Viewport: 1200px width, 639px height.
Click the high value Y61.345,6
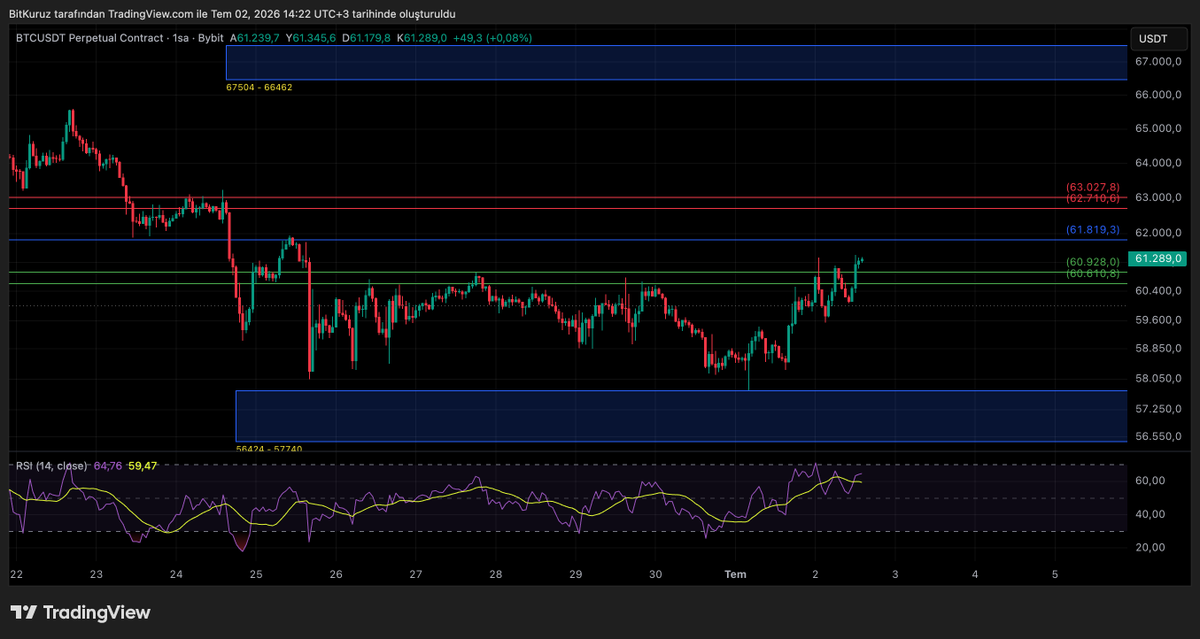(x=312, y=38)
